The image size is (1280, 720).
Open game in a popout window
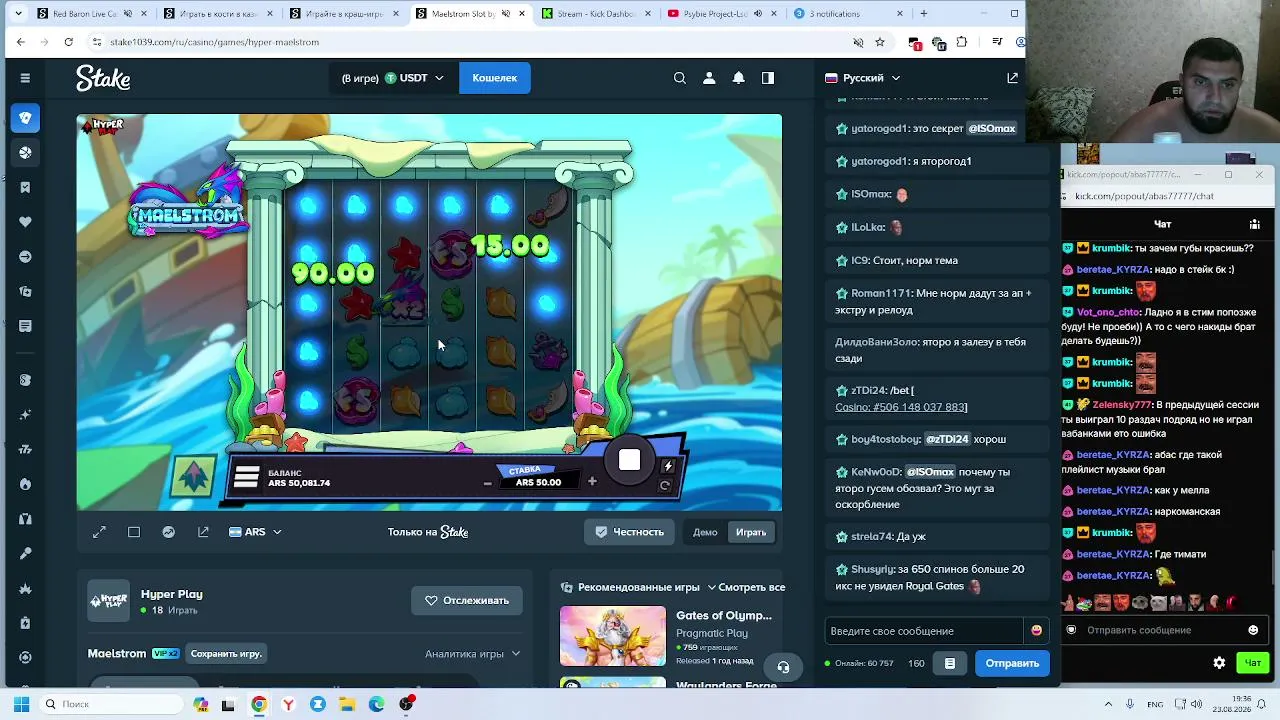[x=203, y=532]
